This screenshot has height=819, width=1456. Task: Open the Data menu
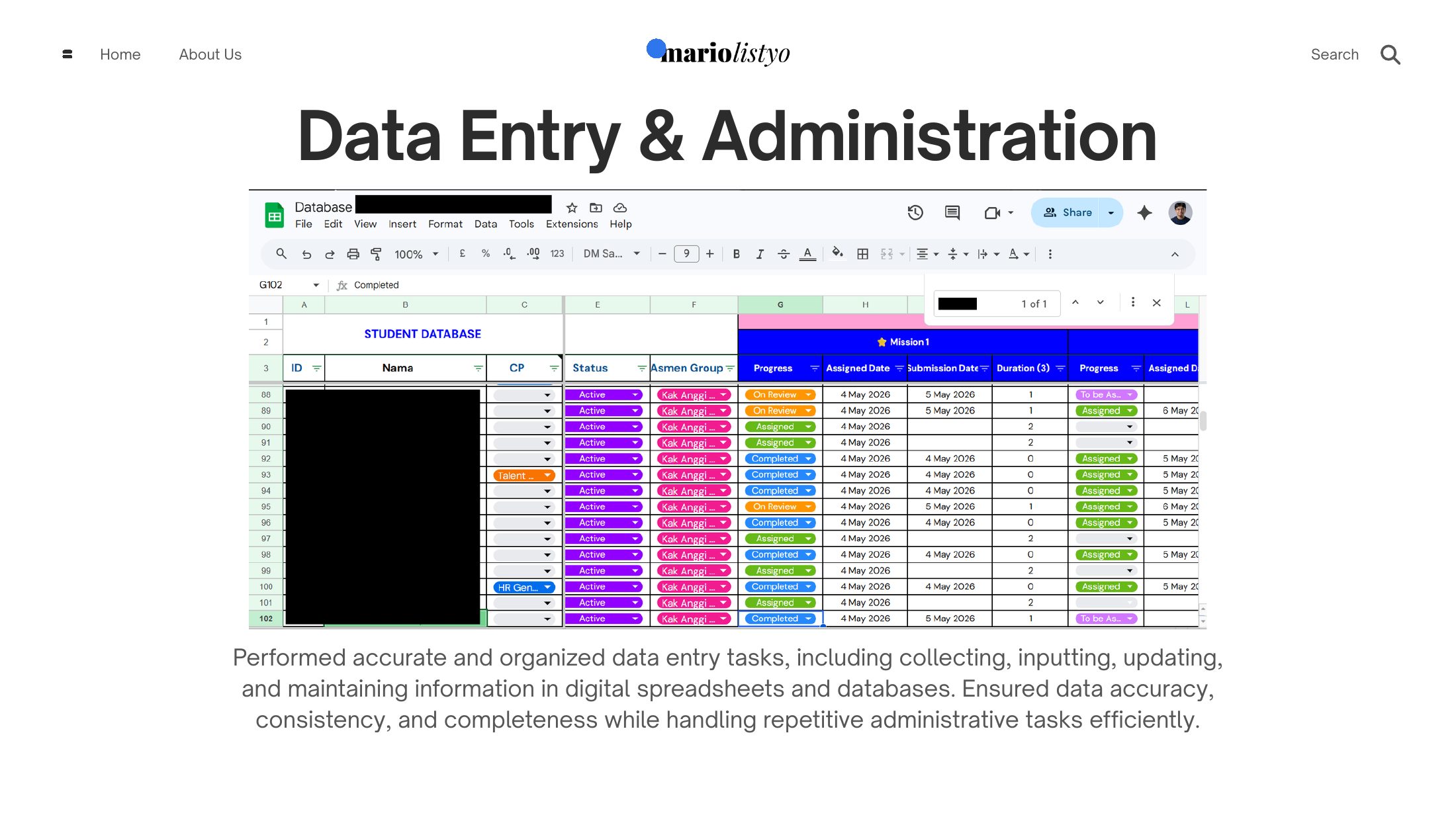pyautogui.click(x=486, y=224)
